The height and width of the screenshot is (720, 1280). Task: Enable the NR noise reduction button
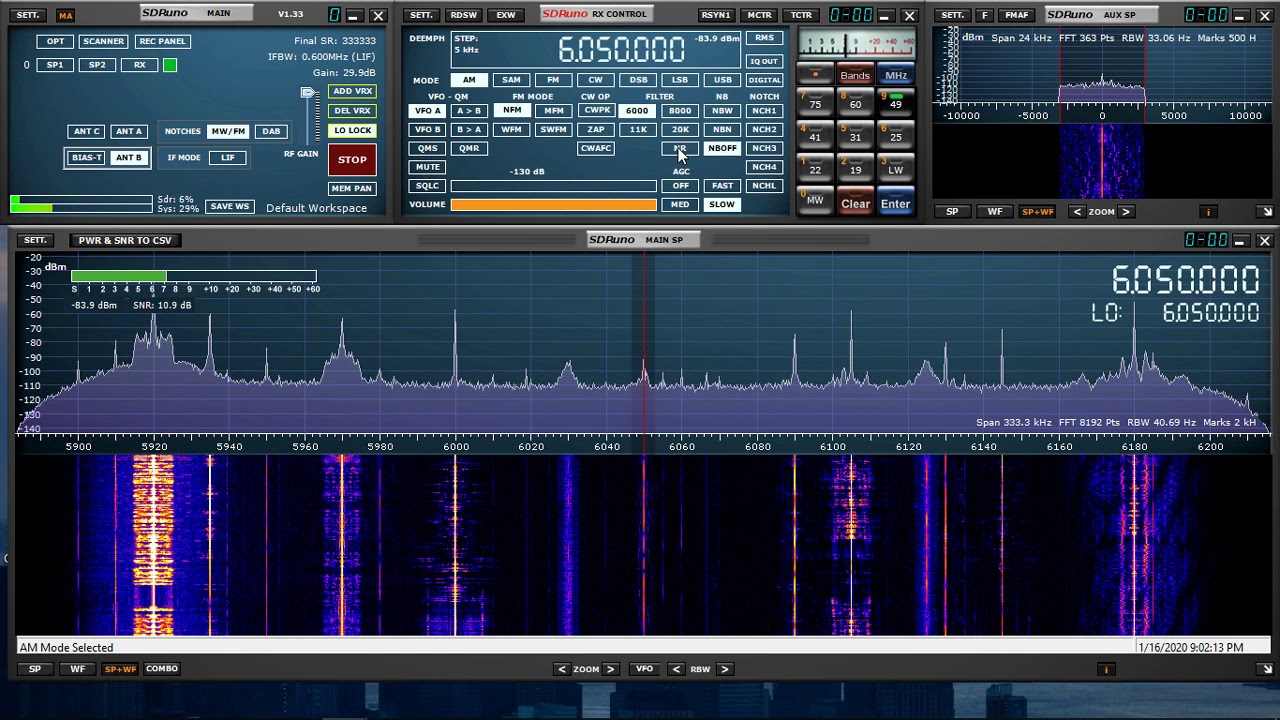point(680,149)
